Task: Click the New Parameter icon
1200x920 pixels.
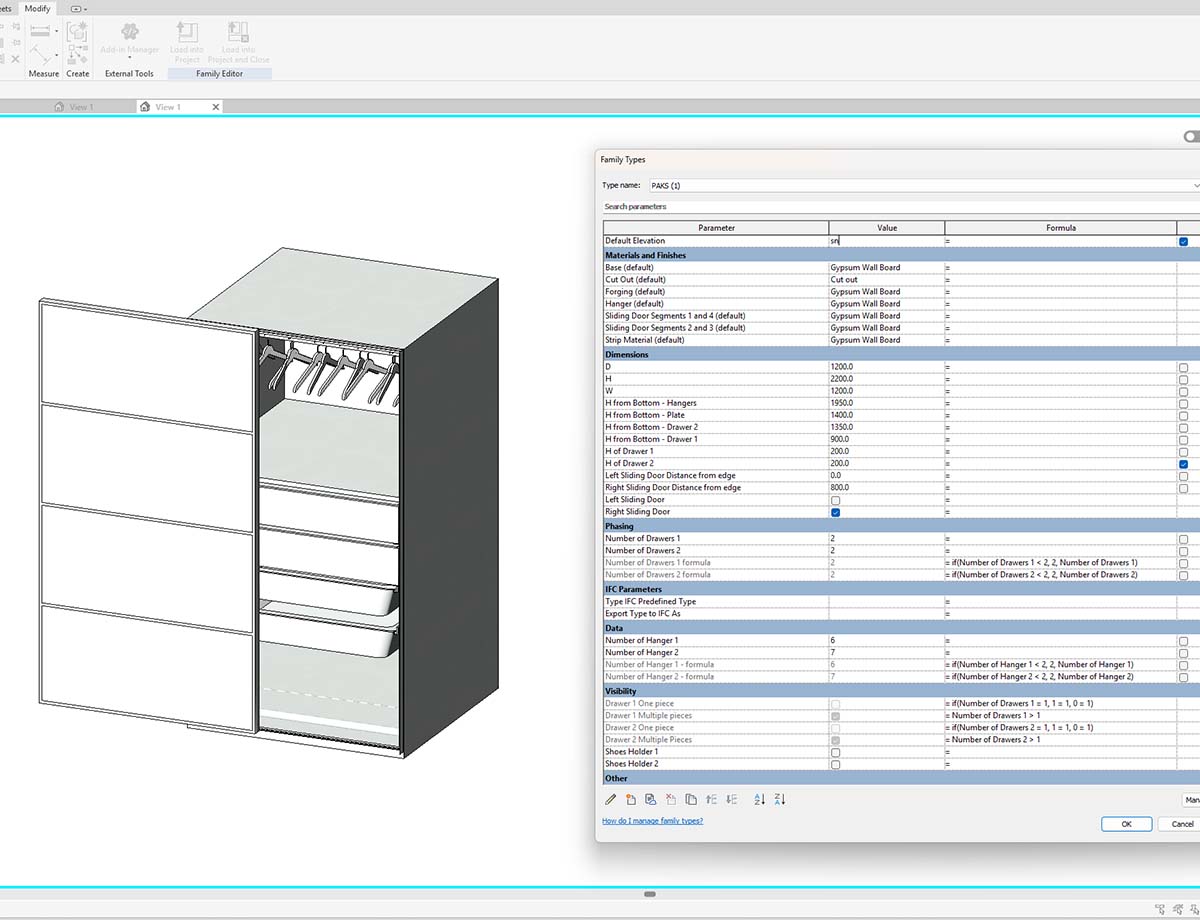Action: tap(631, 799)
